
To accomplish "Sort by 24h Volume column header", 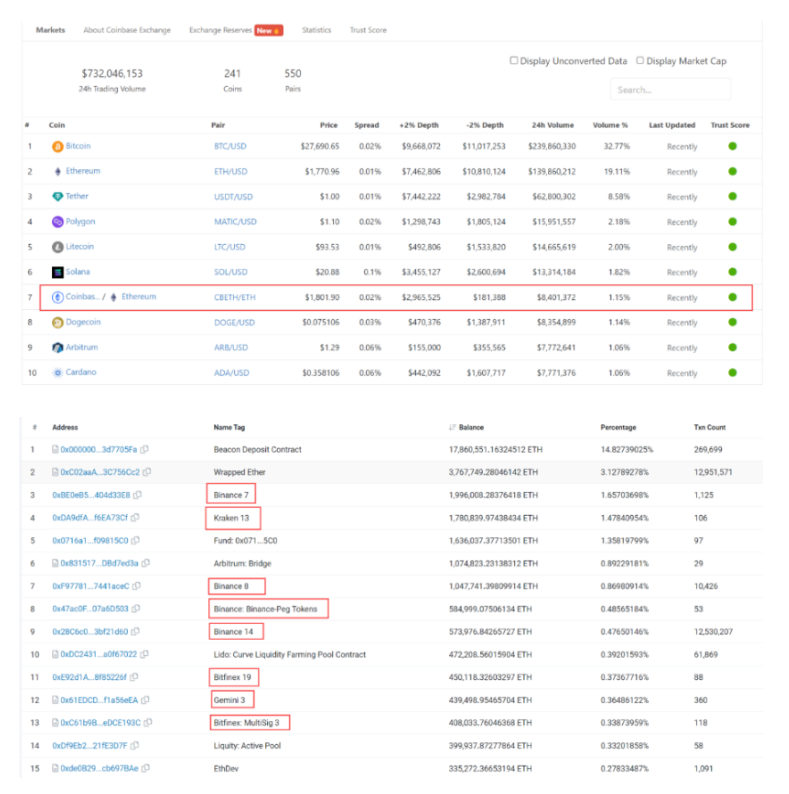I will [553, 125].
